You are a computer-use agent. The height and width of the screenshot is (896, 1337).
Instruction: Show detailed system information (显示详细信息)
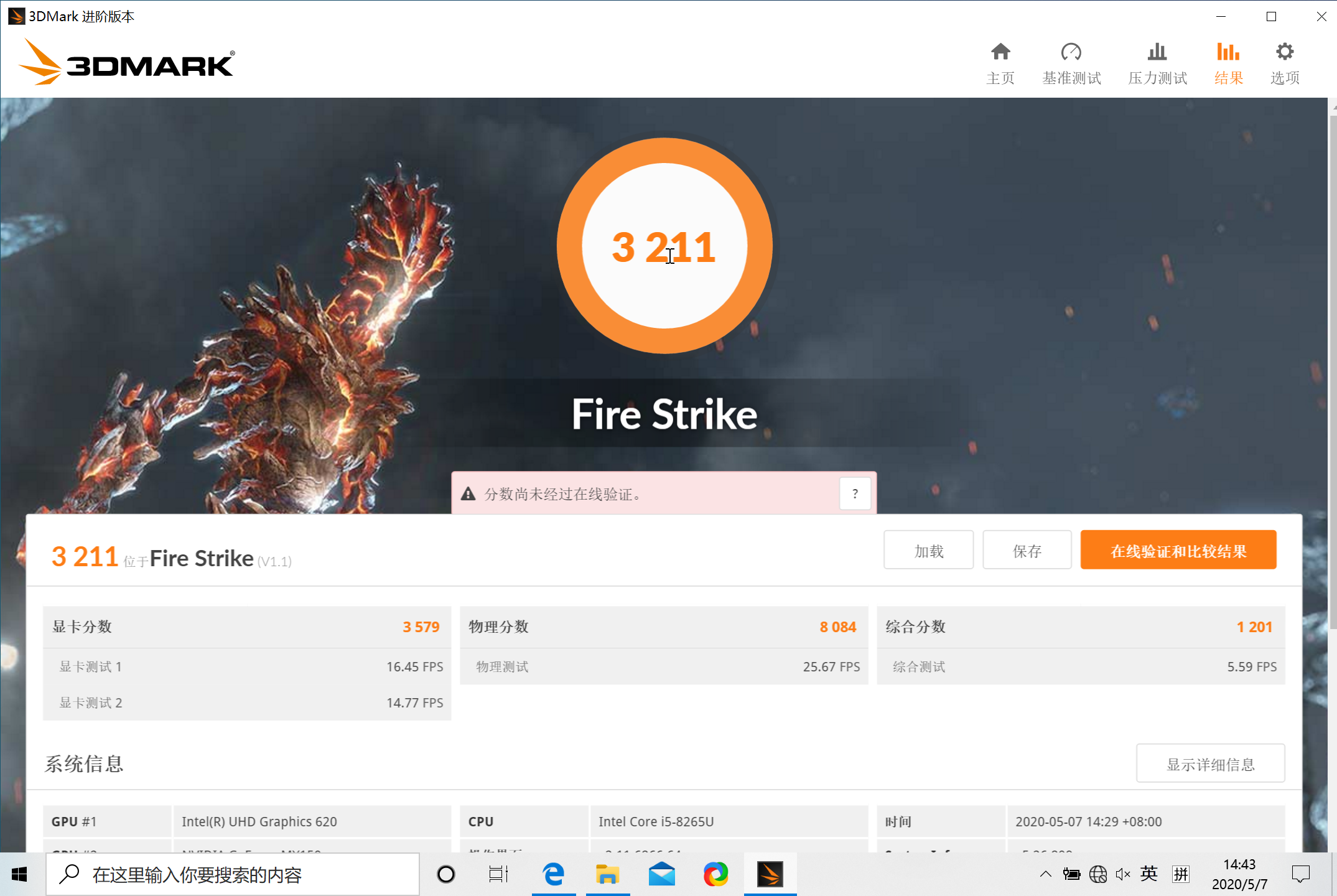tap(1209, 763)
